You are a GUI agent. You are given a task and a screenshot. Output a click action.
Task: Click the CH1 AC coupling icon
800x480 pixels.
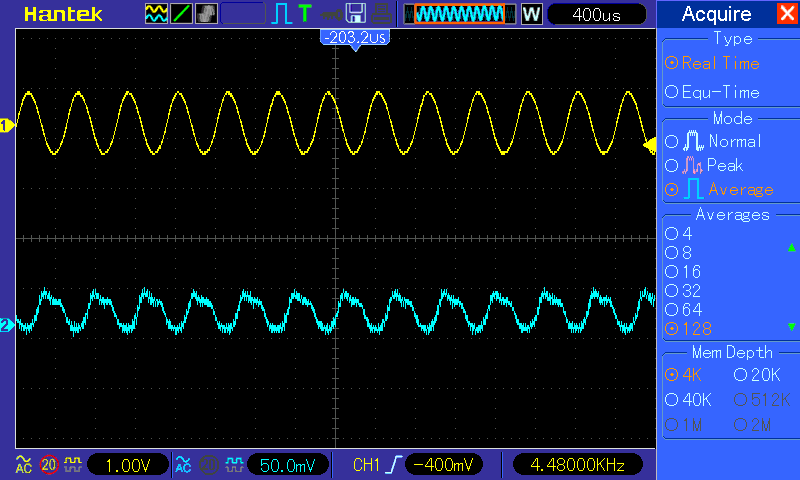pos(23,464)
